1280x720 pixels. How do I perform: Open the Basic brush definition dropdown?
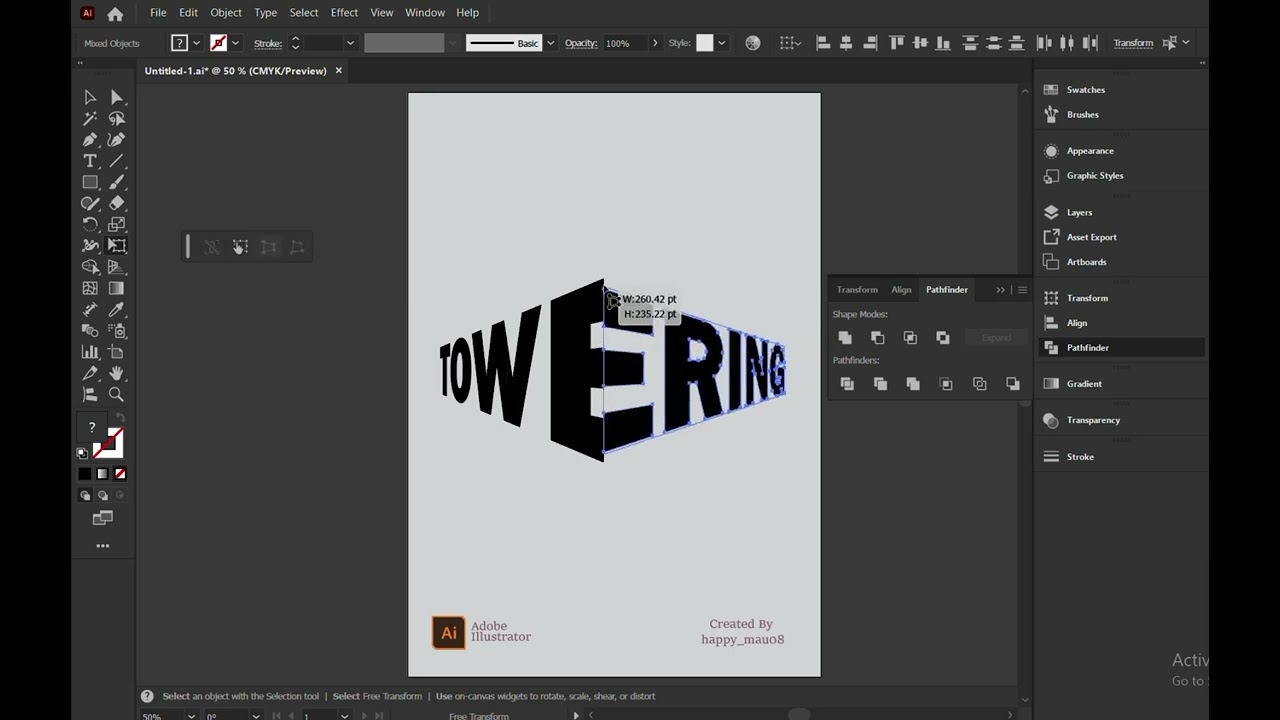550,43
